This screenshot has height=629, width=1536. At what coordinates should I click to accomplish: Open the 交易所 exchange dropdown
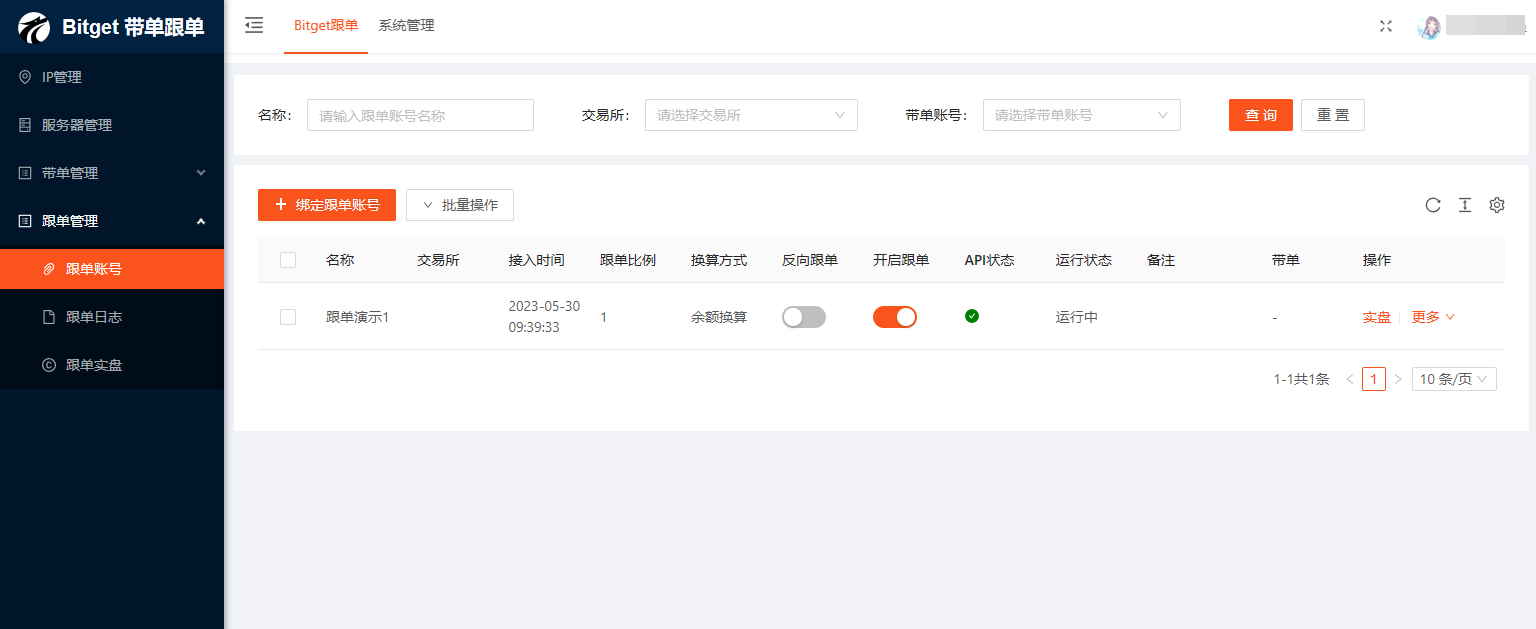tap(751, 115)
